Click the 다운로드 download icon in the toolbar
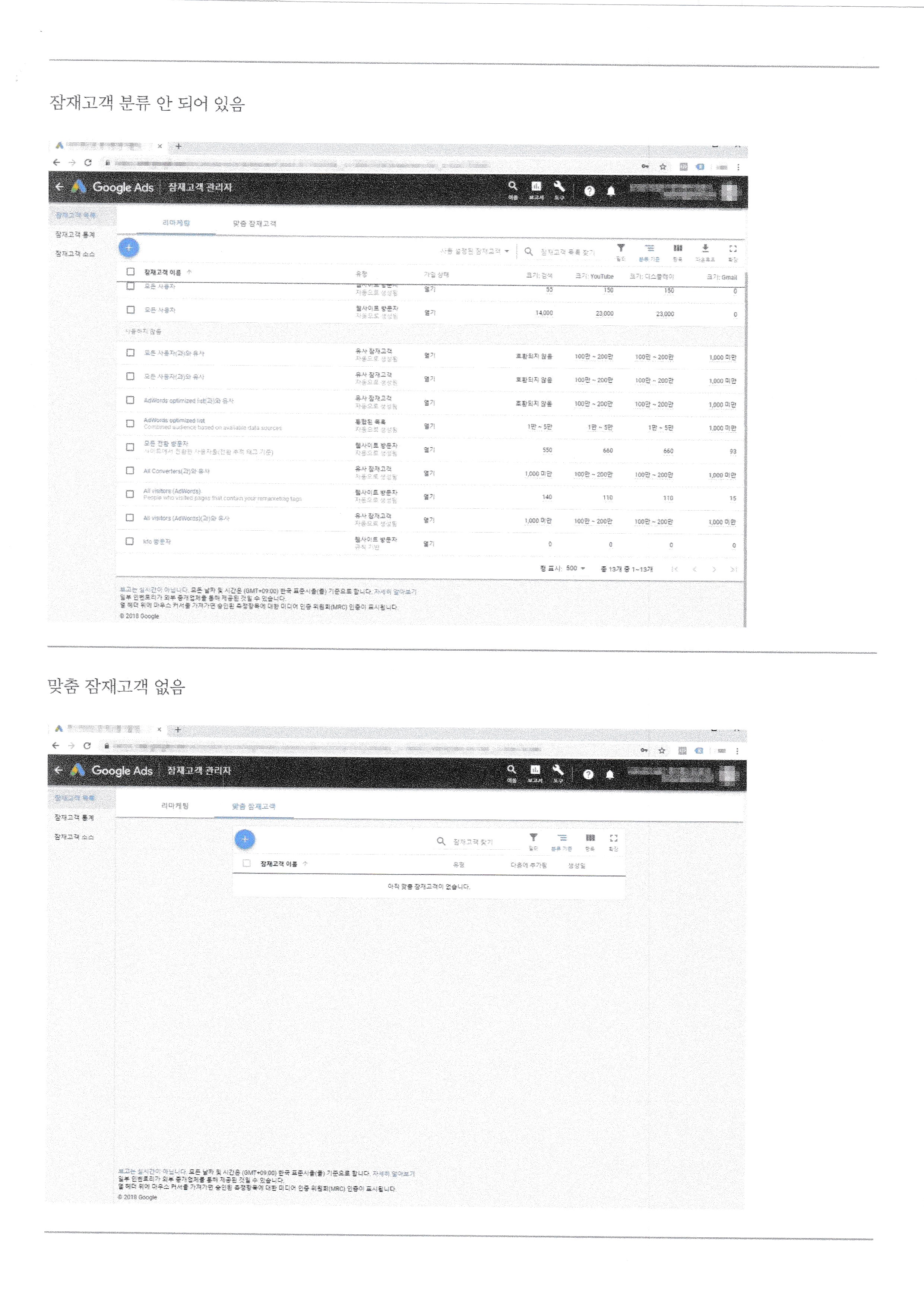This screenshot has width=924, height=1307. (x=705, y=248)
